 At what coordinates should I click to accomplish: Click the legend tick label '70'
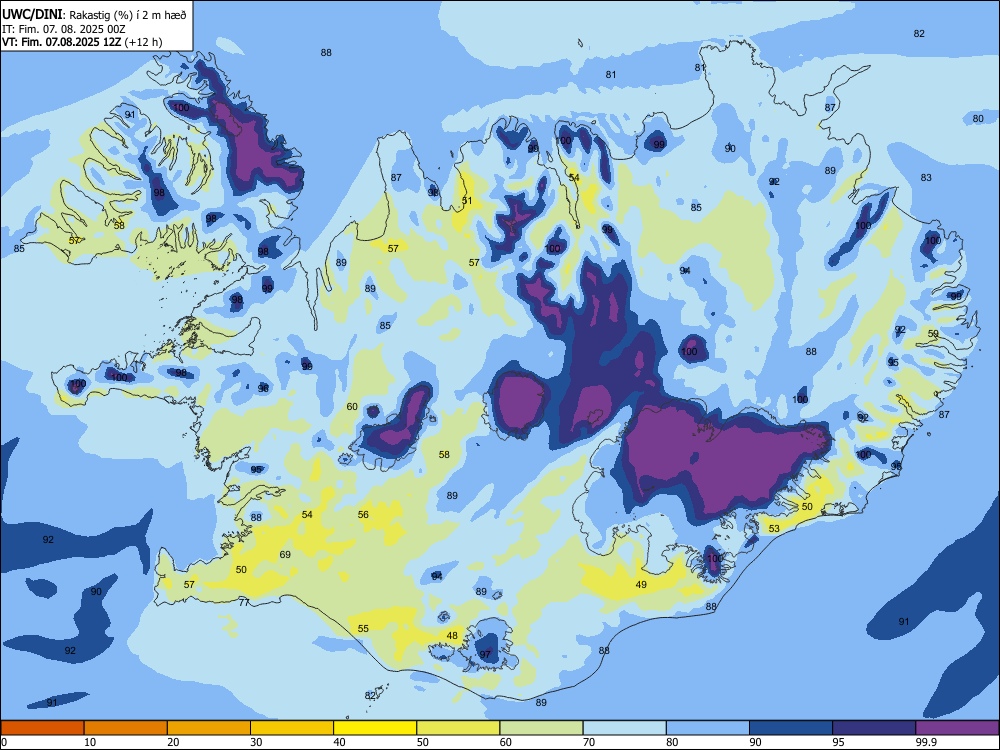pos(589,742)
